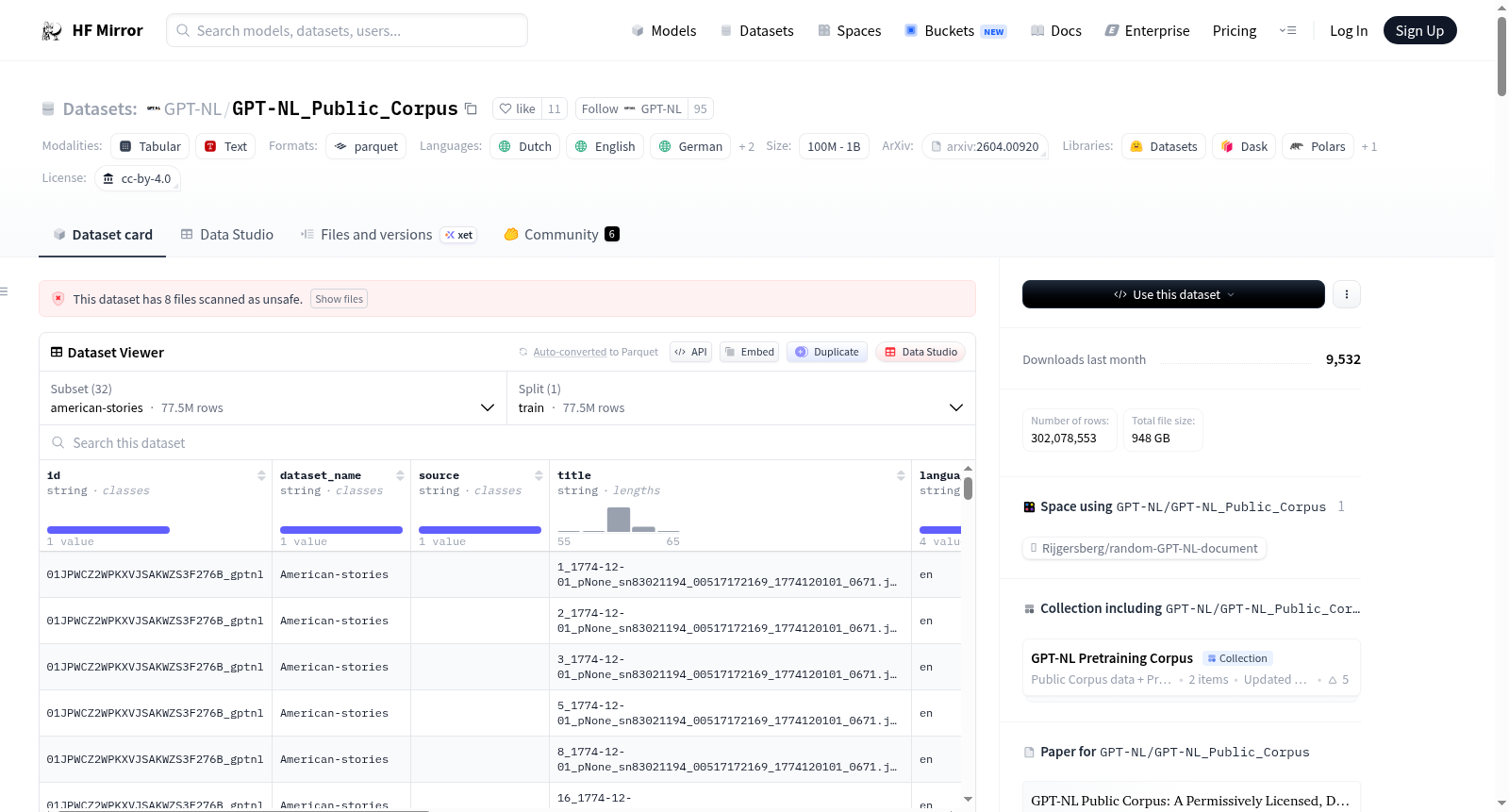
Task: Expand the Split train dropdown
Action: (741, 398)
